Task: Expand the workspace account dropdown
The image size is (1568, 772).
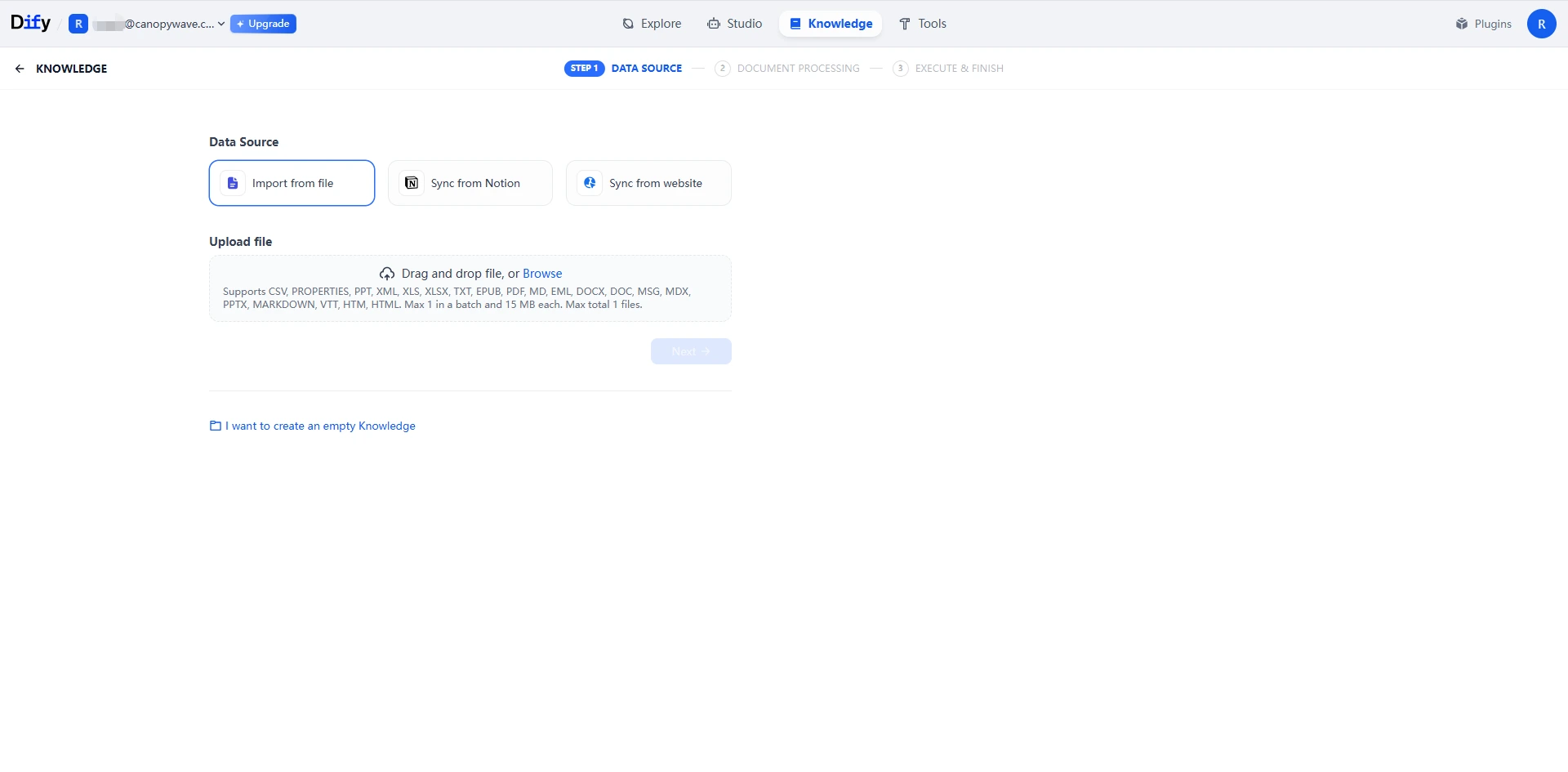Action: coord(220,24)
